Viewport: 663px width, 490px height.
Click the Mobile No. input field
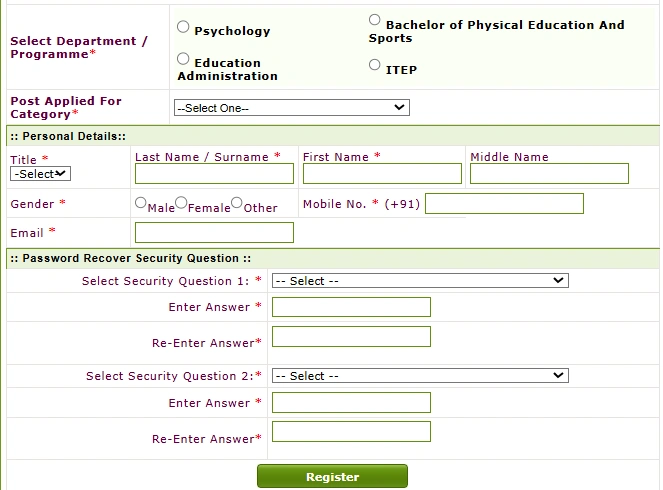[504, 204]
